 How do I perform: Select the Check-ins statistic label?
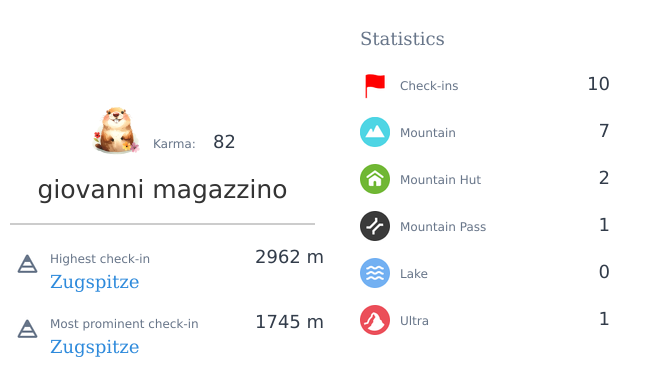pyautogui.click(x=429, y=86)
